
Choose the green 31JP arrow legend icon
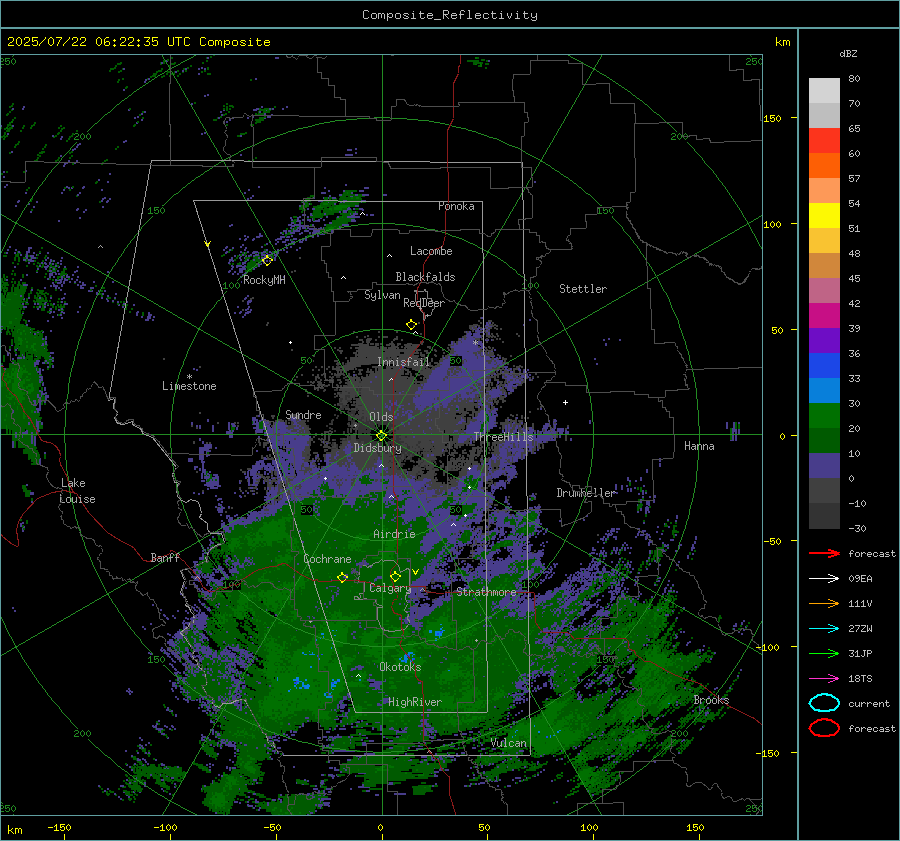click(x=824, y=653)
